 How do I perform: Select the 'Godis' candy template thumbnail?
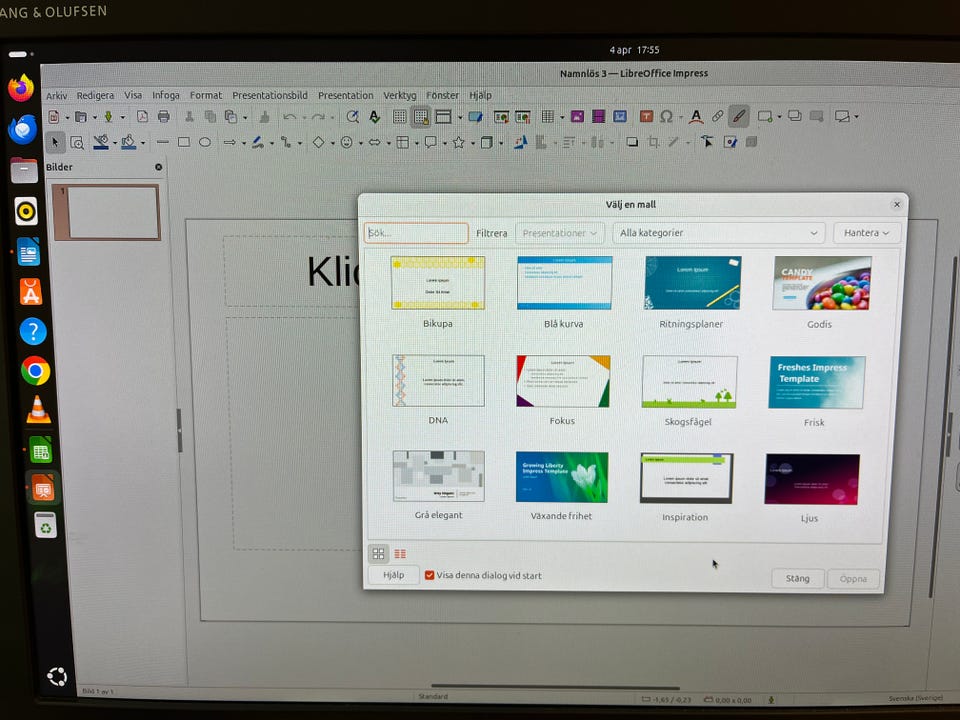tap(822, 283)
